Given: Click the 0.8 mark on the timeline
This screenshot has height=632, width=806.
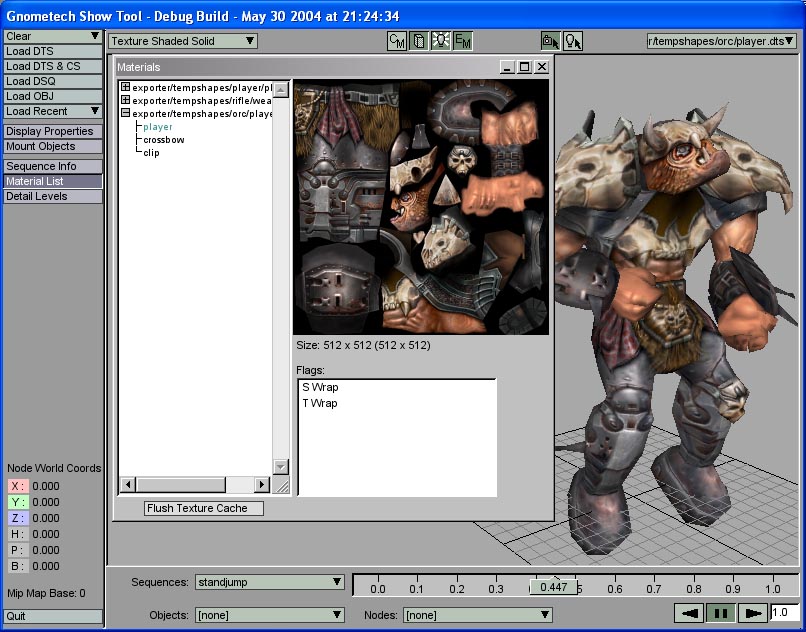Looking at the screenshot, I should [x=693, y=589].
